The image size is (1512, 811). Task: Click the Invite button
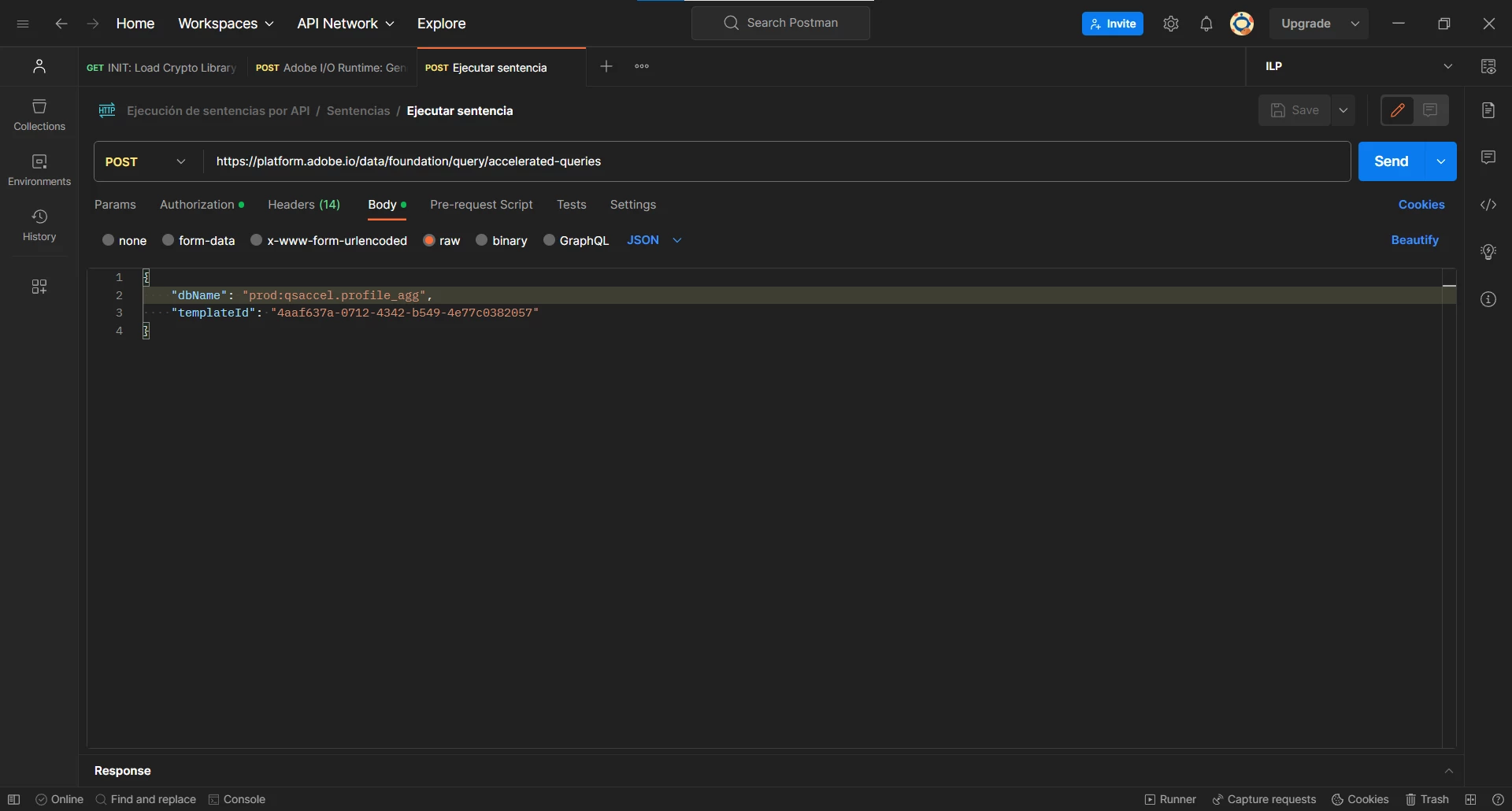[1113, 24]
